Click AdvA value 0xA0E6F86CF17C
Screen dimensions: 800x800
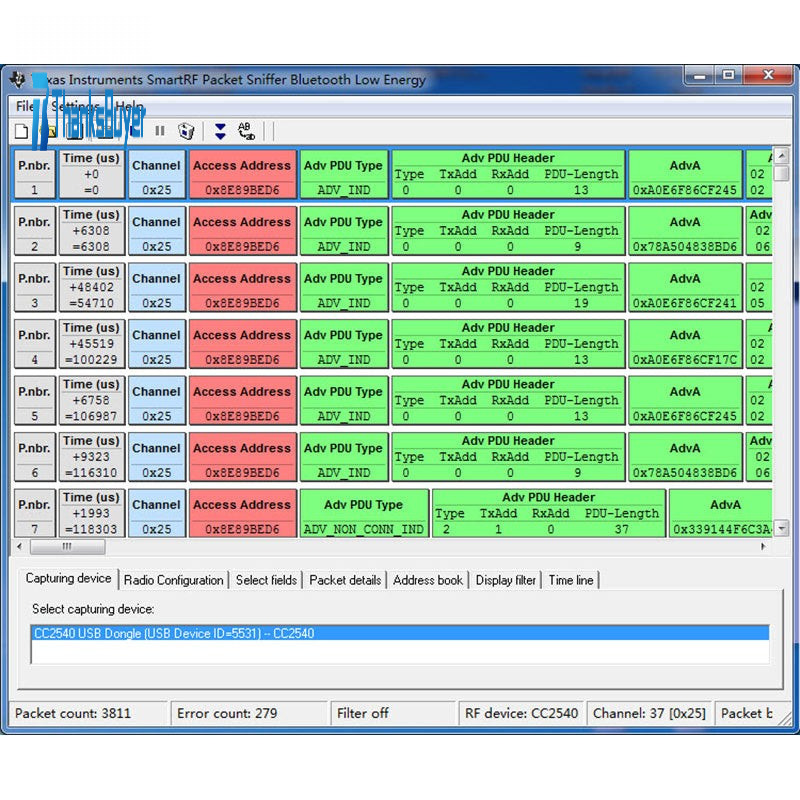point(685,360)
